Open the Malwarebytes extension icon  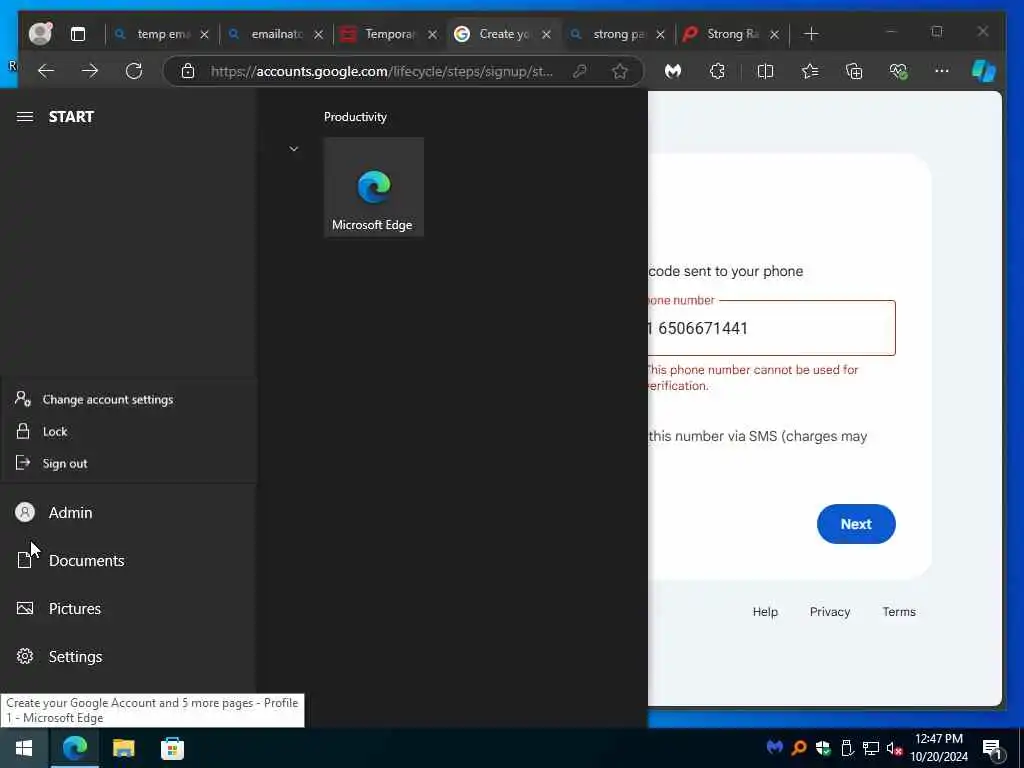pyautogui.click(x=673, y=71)
